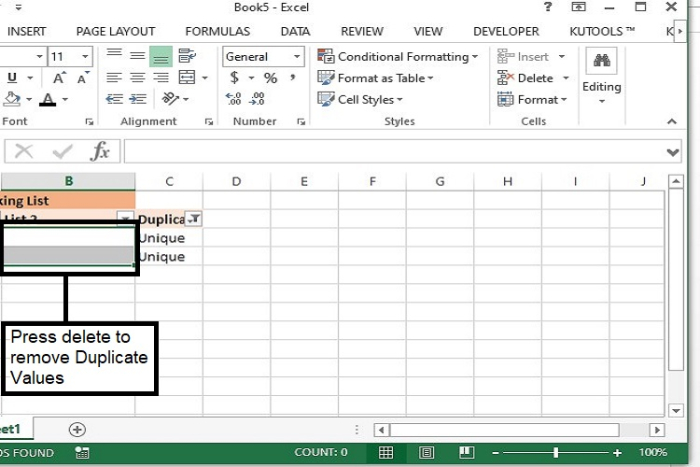Image resolution: width=700 pixels, height=467 pixels.
Task: Click the Delete cells button
Action: pos(525,78)
